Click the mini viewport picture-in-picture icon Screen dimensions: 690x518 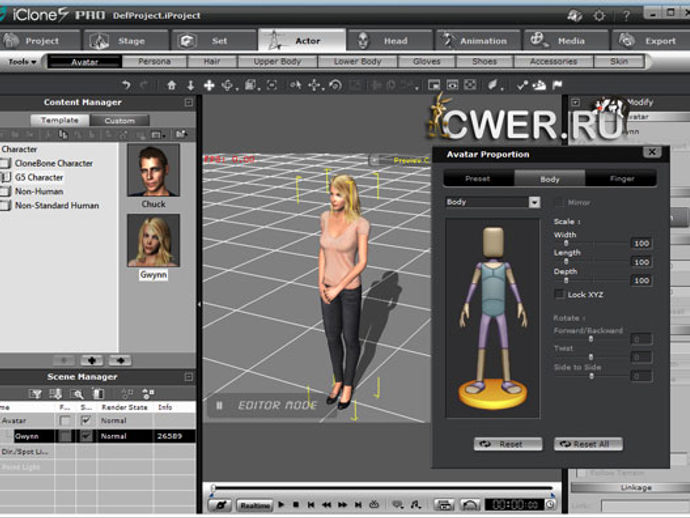pyautogui.click(x=434, y=85)
